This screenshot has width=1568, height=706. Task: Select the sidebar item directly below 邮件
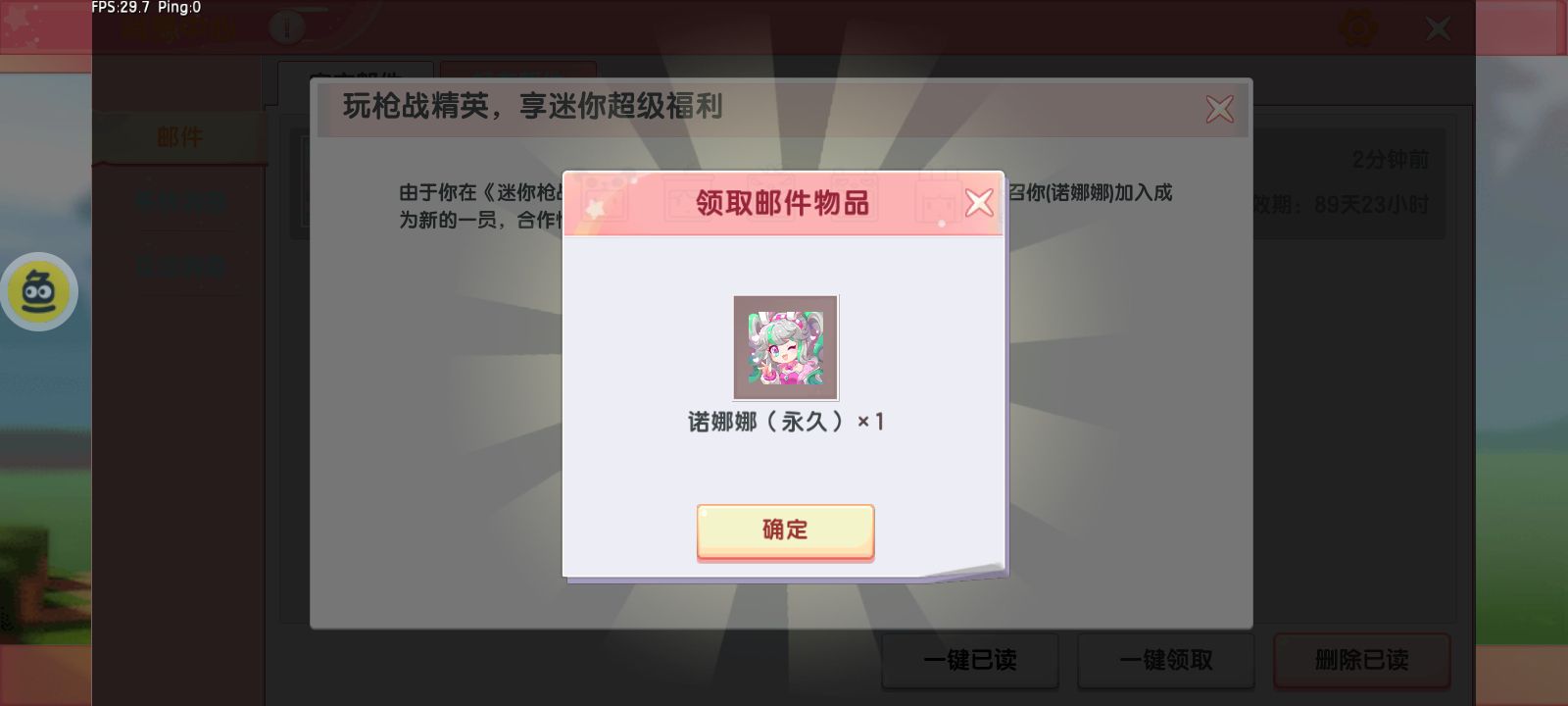[x=180, y=203]
